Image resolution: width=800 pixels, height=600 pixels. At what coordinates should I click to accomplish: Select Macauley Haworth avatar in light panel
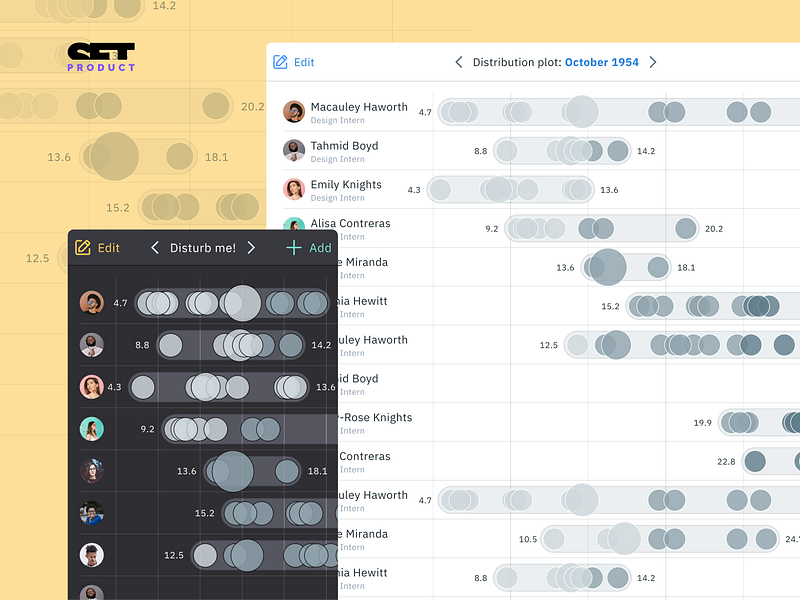[294, 112]
